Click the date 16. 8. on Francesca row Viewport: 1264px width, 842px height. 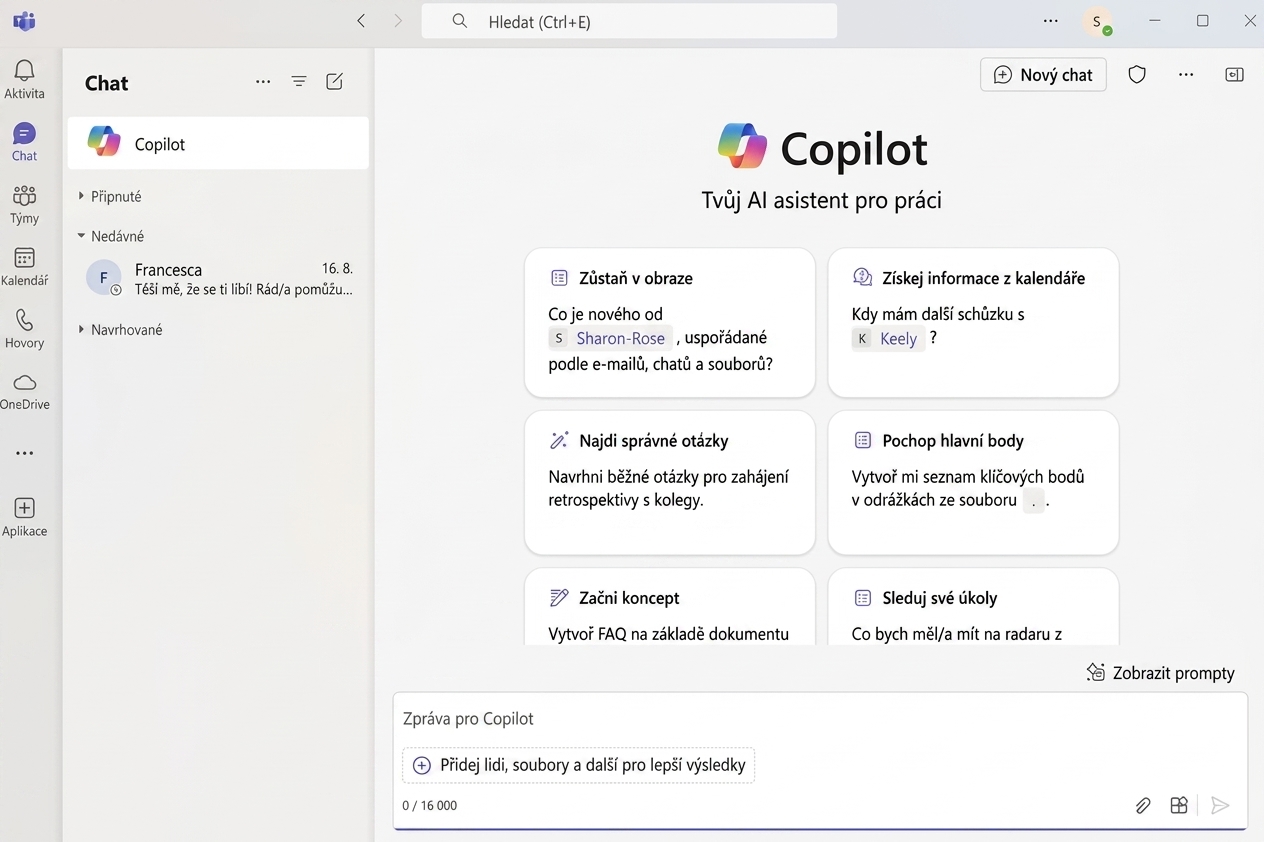coord(337,269)
